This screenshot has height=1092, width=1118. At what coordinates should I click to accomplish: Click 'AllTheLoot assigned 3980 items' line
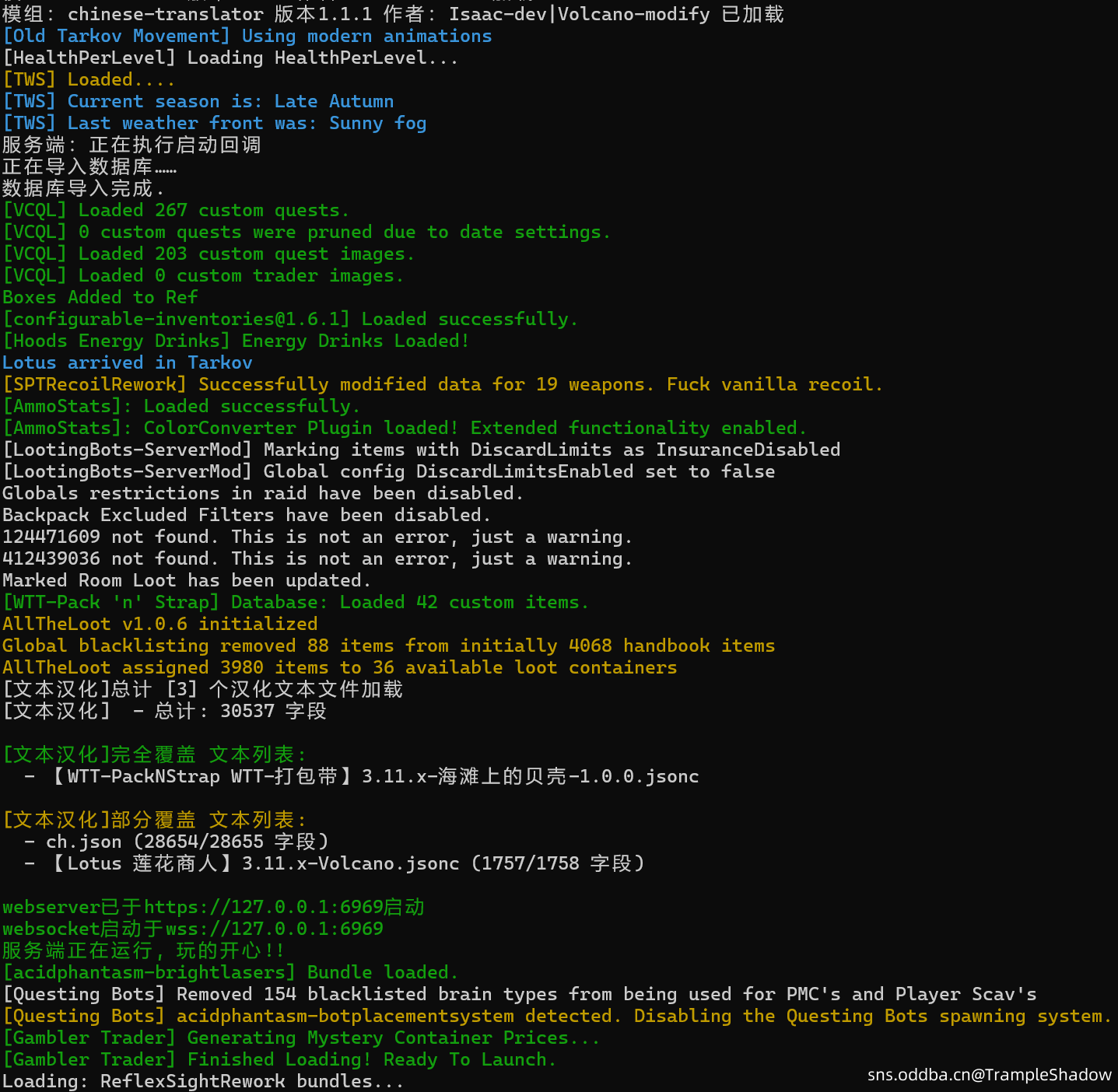(x=340, y=668)
